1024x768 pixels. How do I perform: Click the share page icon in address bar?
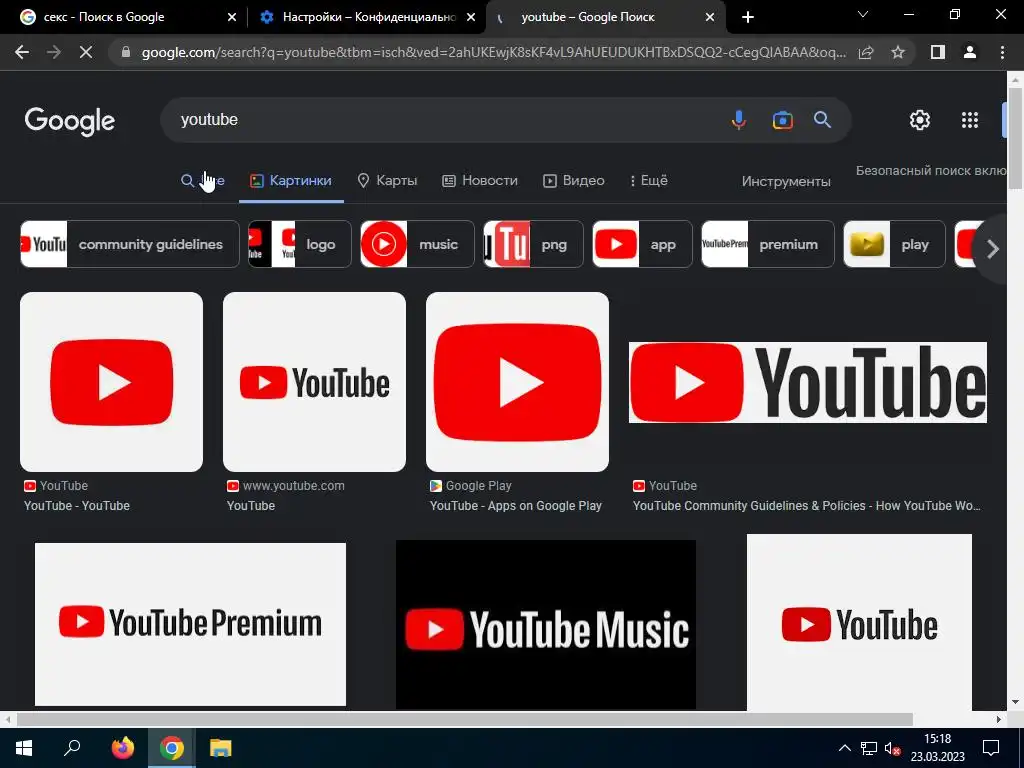866,52
